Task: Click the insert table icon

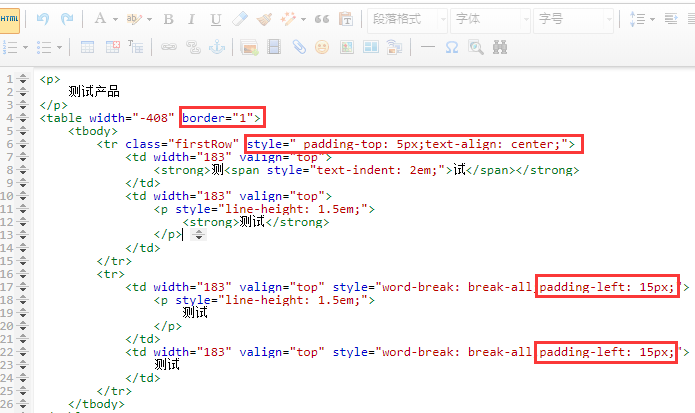Action: [88, 46]
